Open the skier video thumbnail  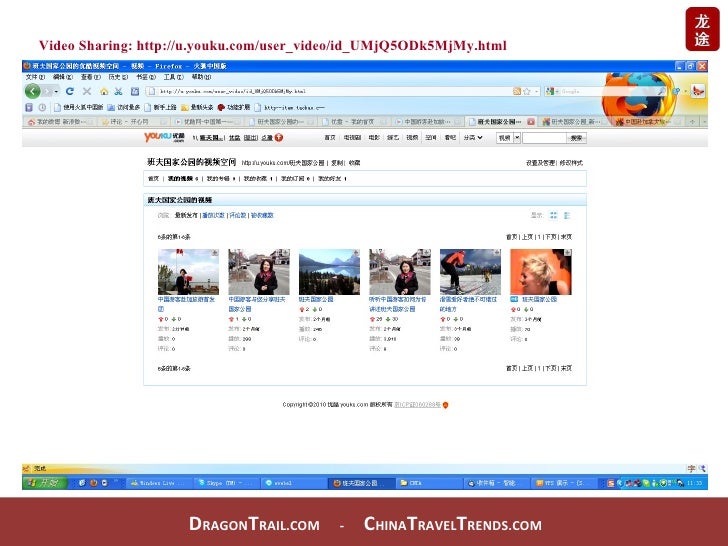tap(470, 272)
